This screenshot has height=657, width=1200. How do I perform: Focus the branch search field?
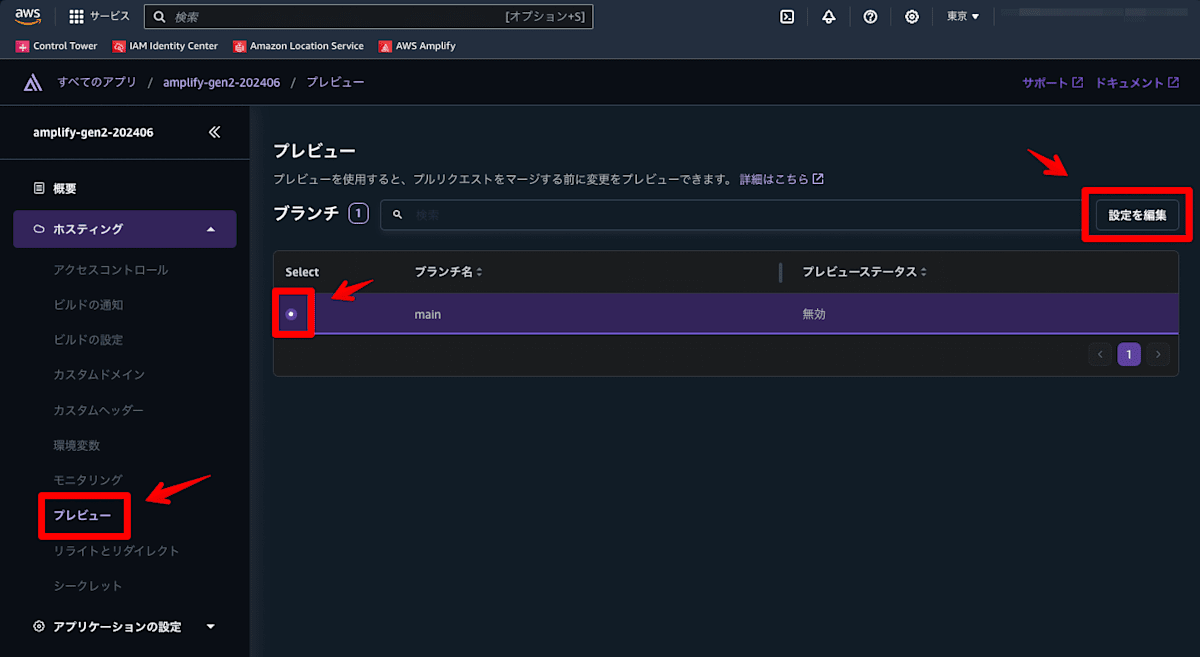(731, 214)
